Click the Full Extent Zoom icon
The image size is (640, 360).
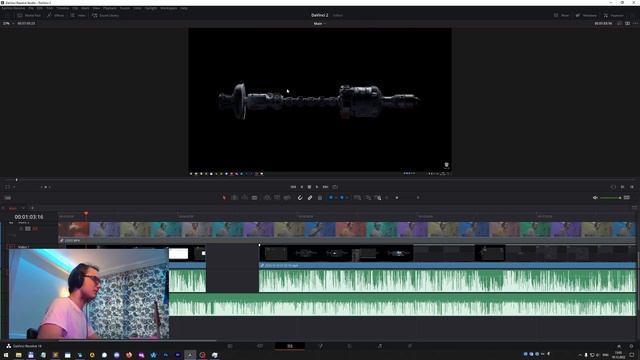(358, 198)
